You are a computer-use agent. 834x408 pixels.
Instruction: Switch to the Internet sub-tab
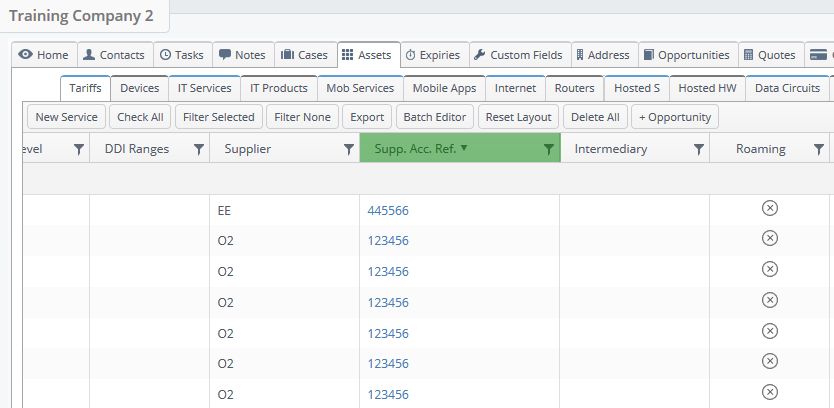(x=515, y=88)
